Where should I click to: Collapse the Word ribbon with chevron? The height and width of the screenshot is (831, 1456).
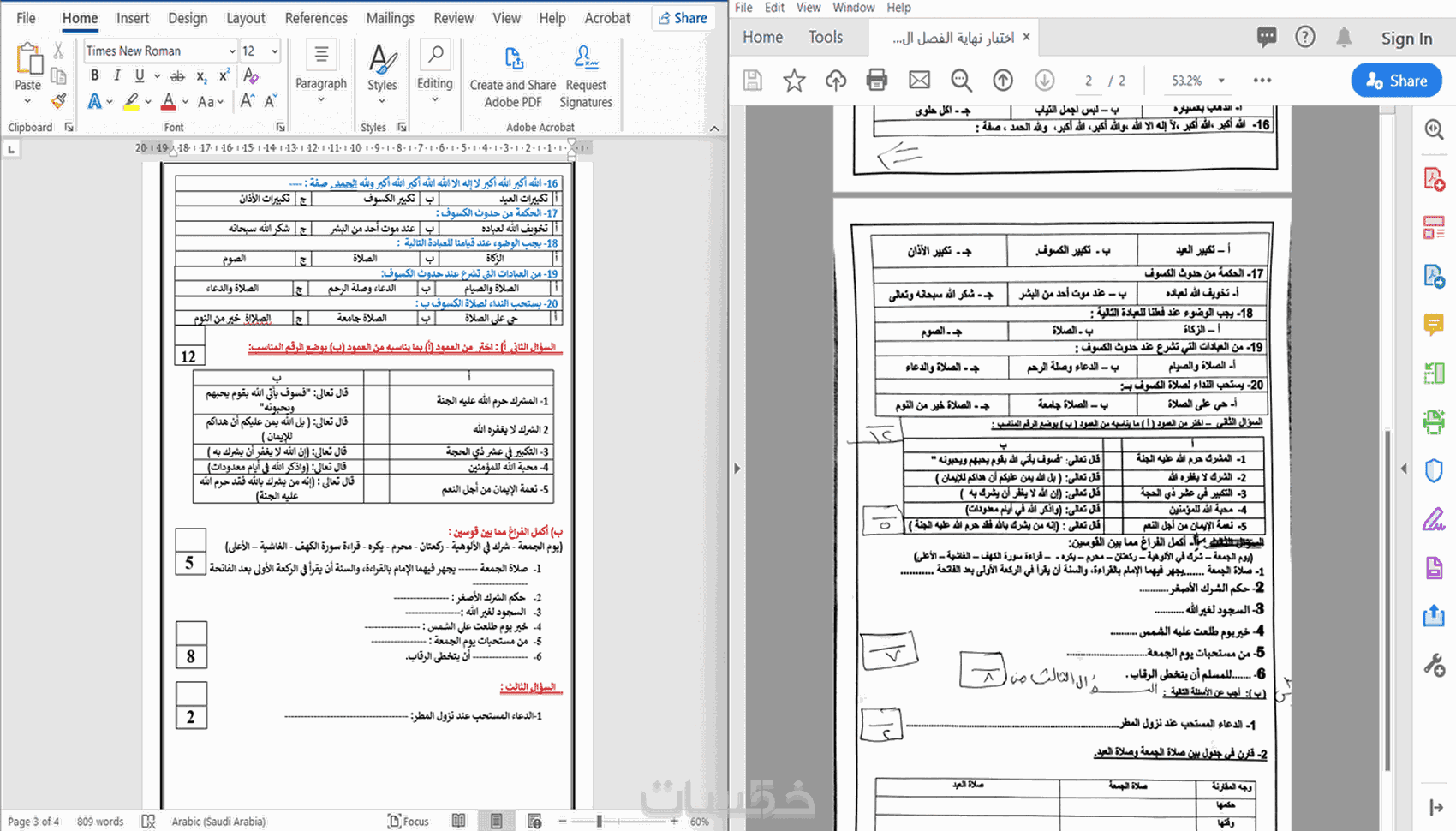[714, 129]
